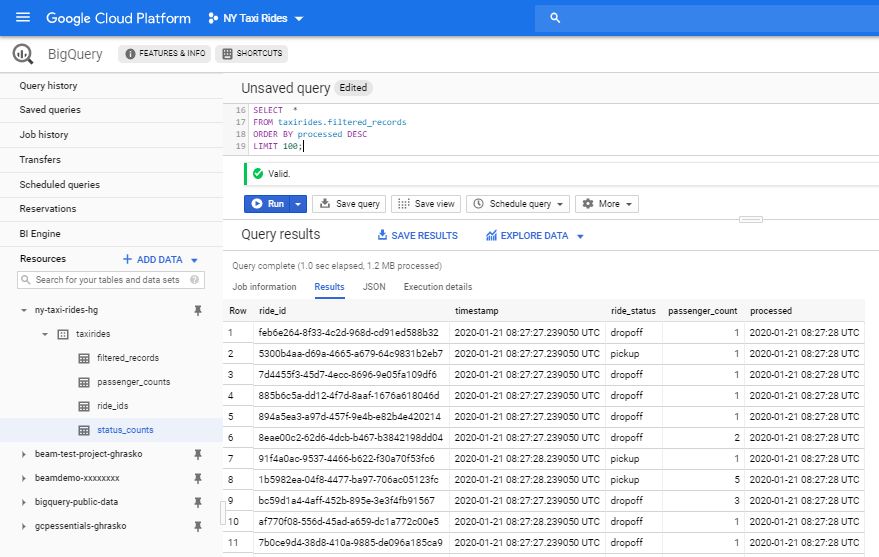Click the left panel resize handle
The height and width of the screenshot is (557, 879).
(223, 513)
